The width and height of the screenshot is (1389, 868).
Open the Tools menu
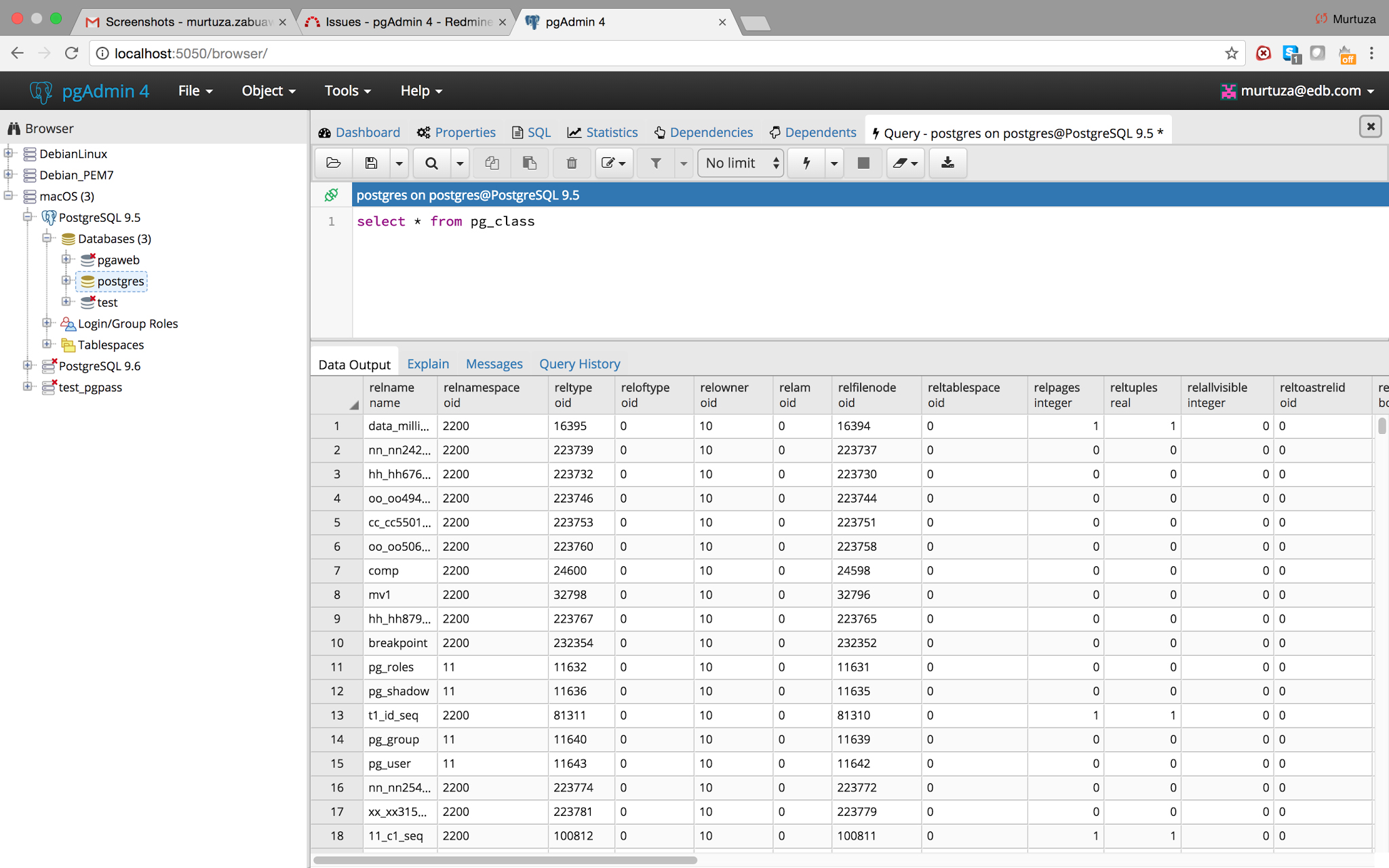347,91
